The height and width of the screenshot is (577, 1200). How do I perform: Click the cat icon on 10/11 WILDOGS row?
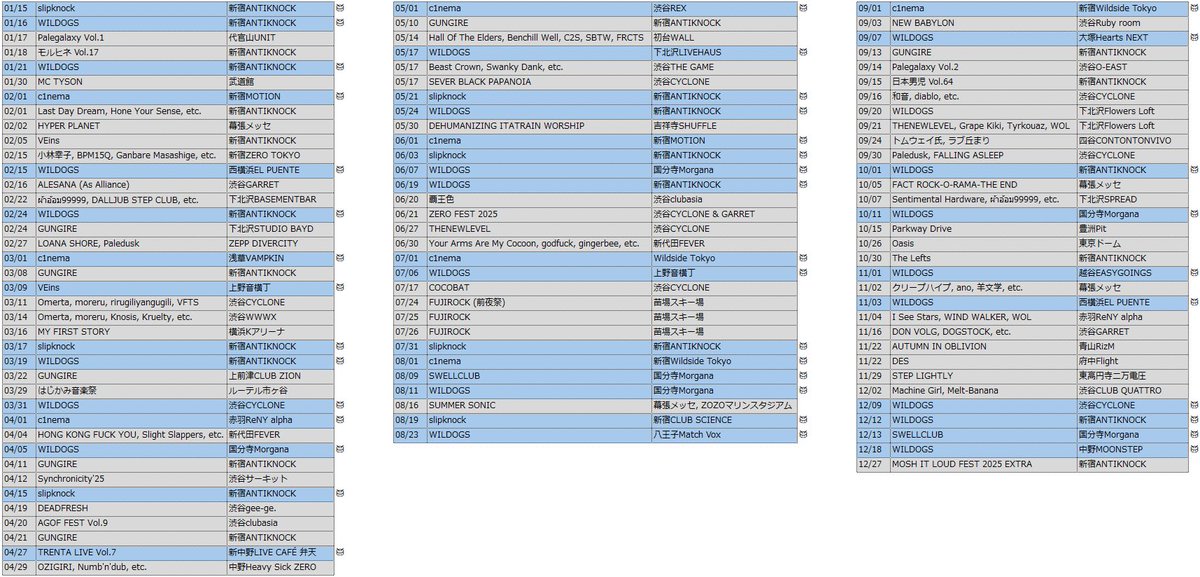tap(1194, 214)
